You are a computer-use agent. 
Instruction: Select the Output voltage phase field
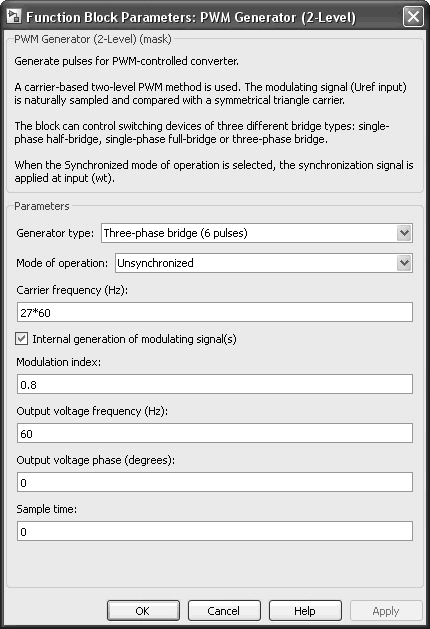pyautogui.click(x=215, y=482)
